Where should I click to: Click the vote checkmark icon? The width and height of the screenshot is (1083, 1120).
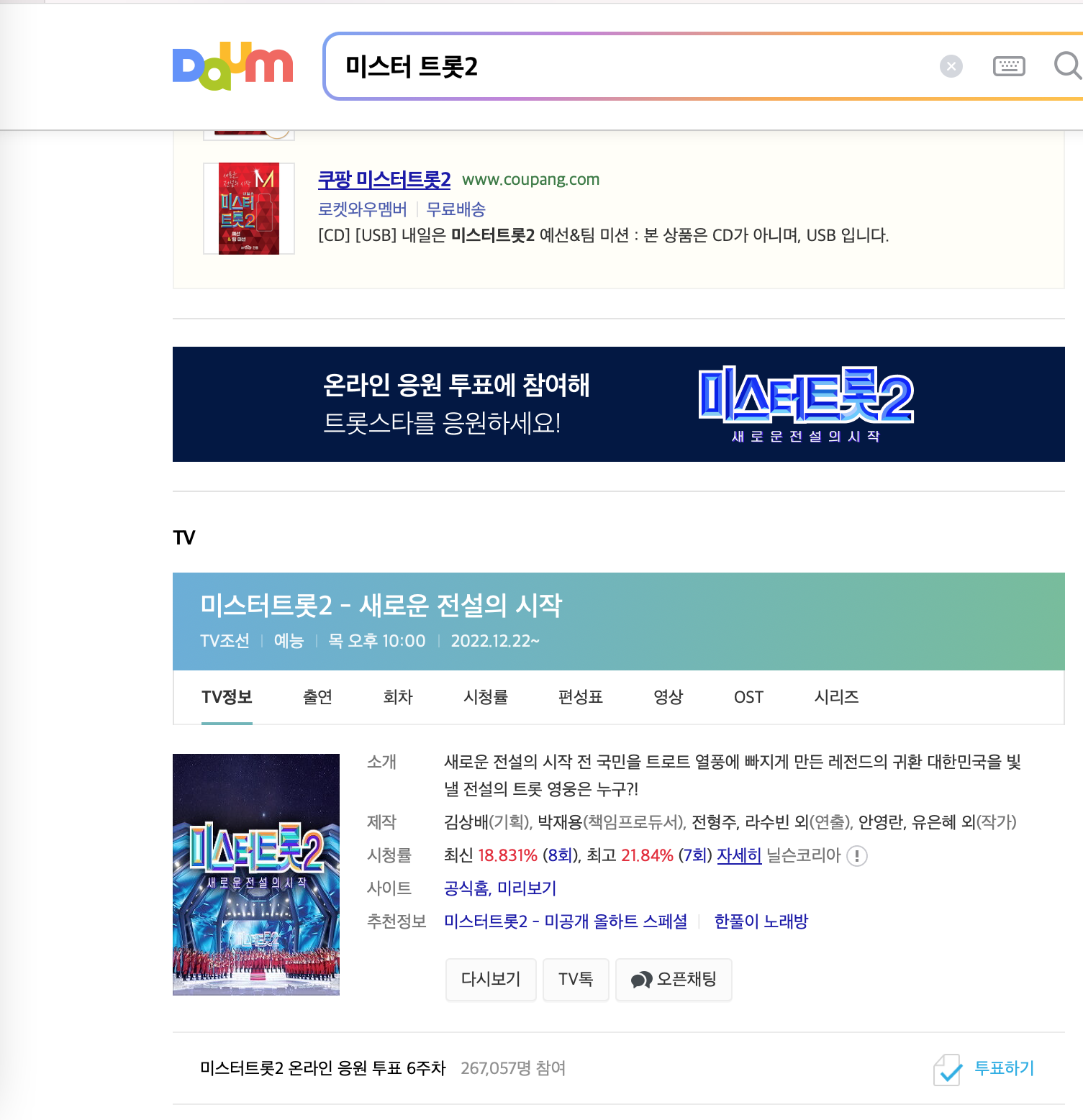tap(948, 1070)
